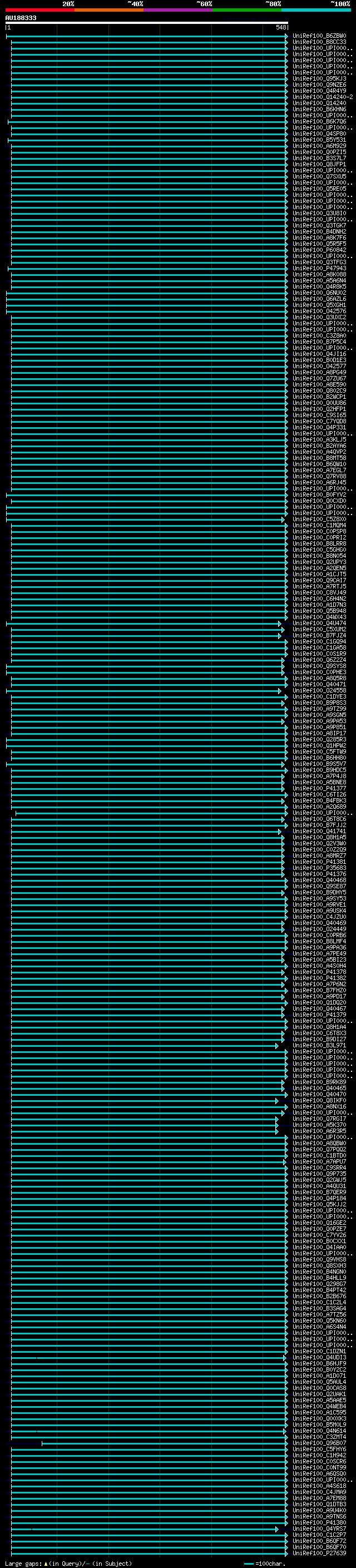
Task: Click the UniRef100_Q6NU02 label
Action: (x=319, y=293)
